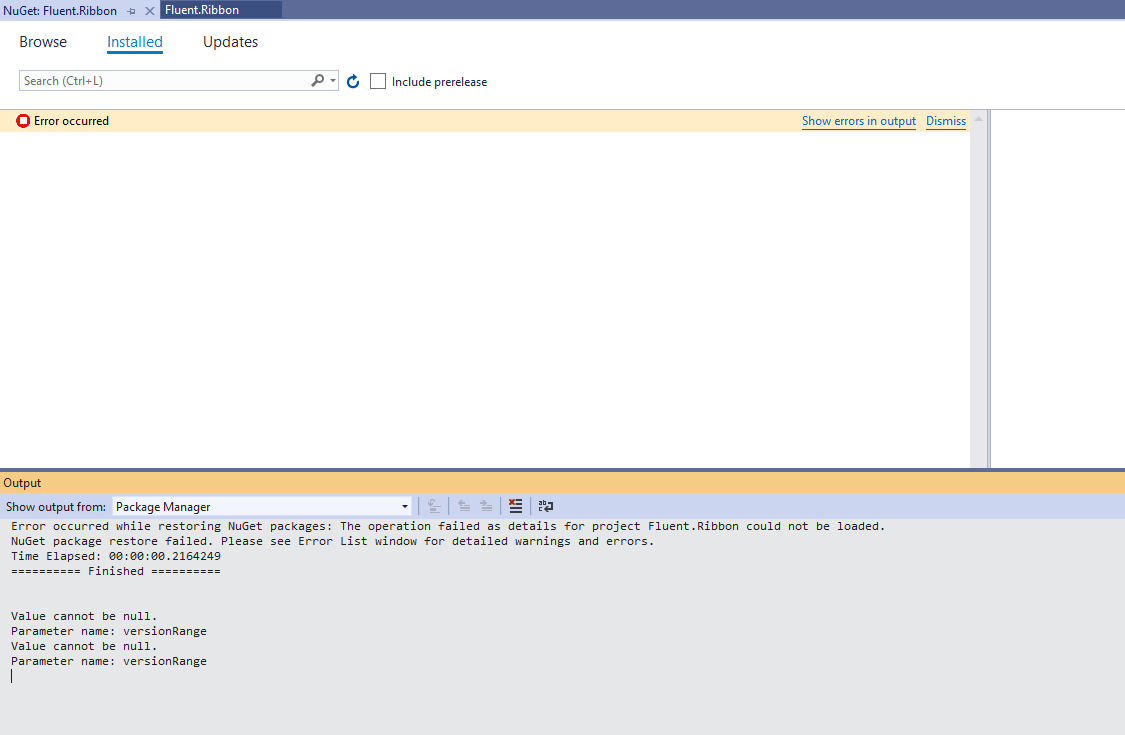Select Package Manager from output source combo

[260, 506]
